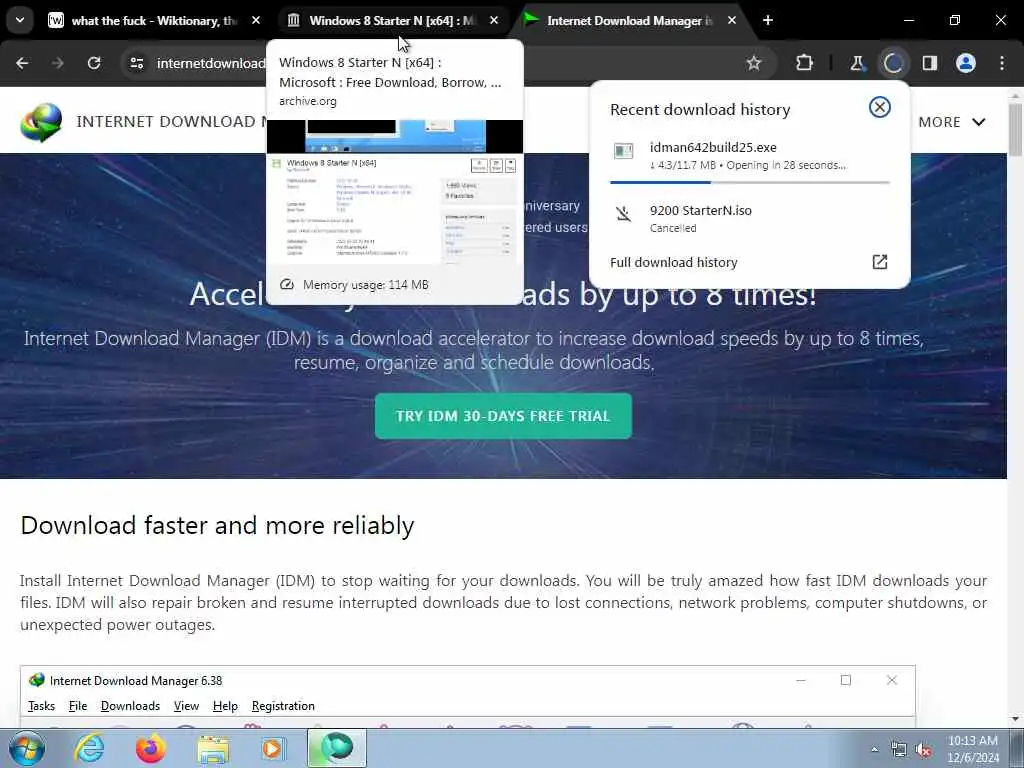The height and width of the screenshot is (768, 1024).
Task: Open File menu in IDM screenshot
Action: (x=78, y=706)
